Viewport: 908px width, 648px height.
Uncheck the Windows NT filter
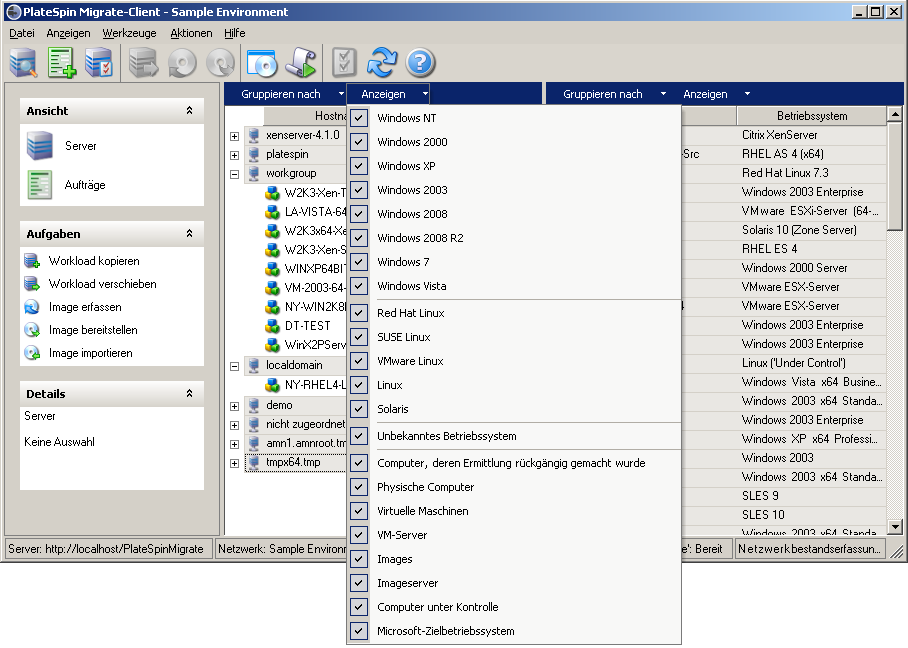360,118
